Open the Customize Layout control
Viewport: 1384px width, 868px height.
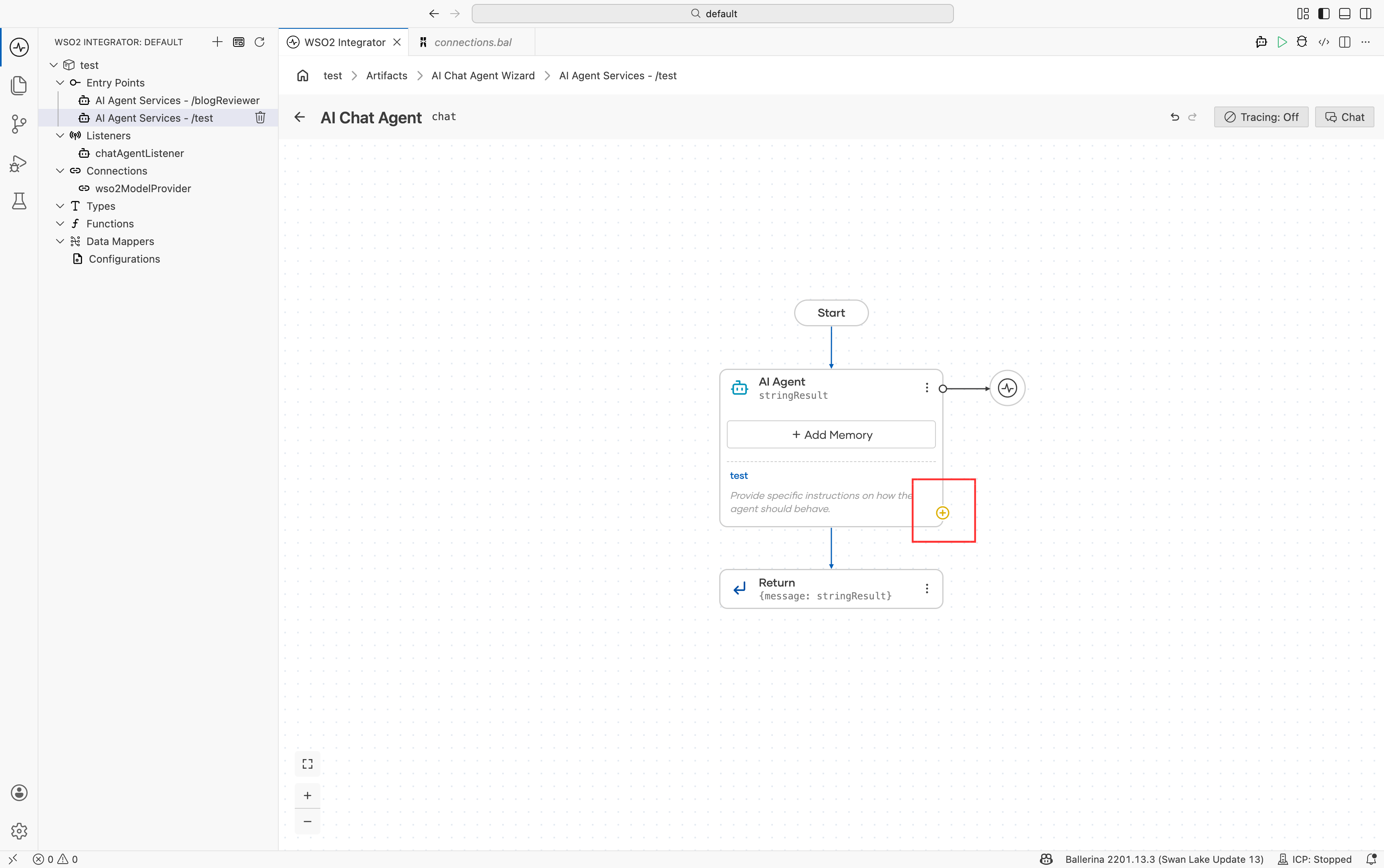tap(1303, 14)
